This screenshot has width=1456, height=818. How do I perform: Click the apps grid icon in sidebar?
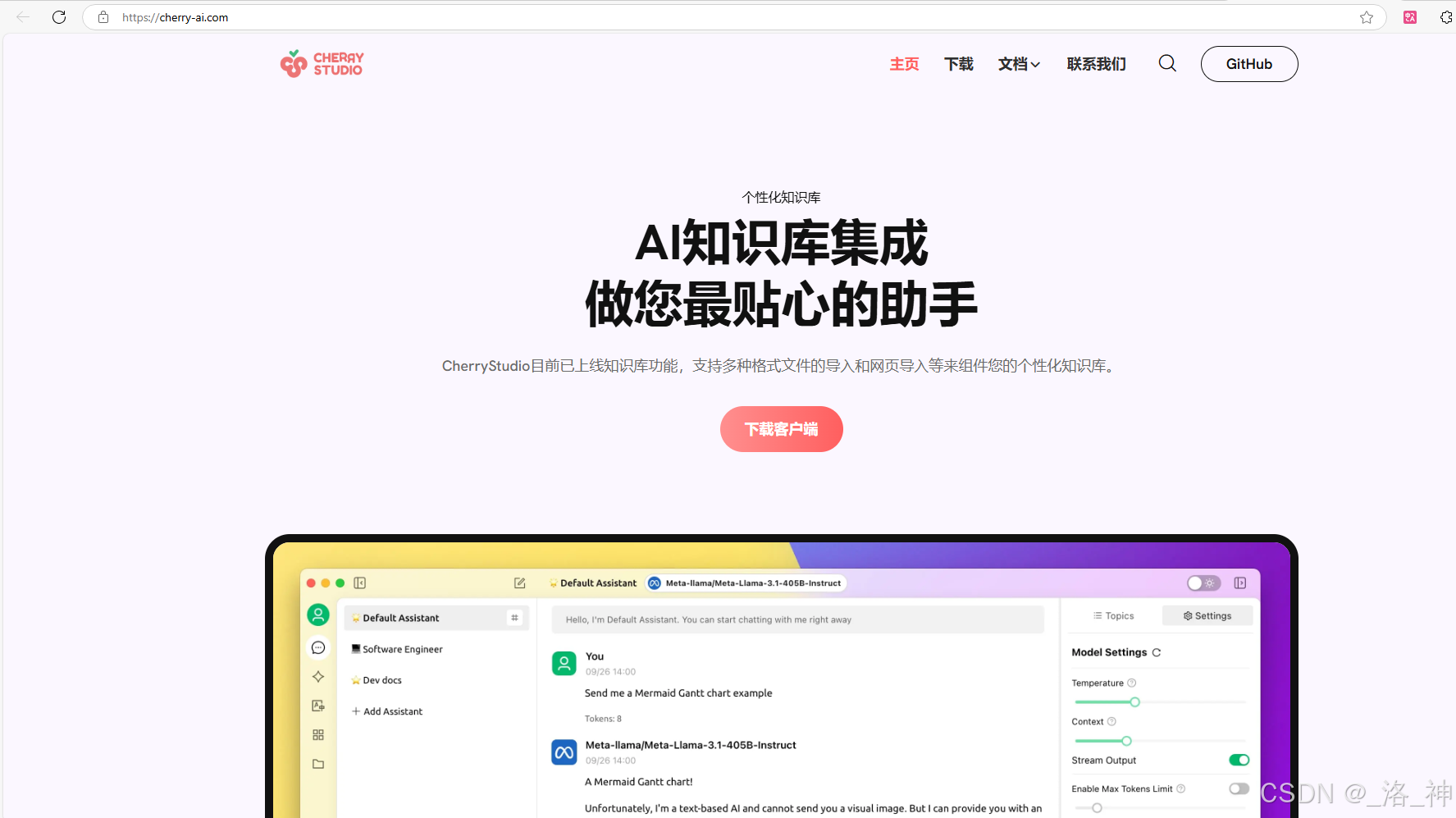[317, 734]
